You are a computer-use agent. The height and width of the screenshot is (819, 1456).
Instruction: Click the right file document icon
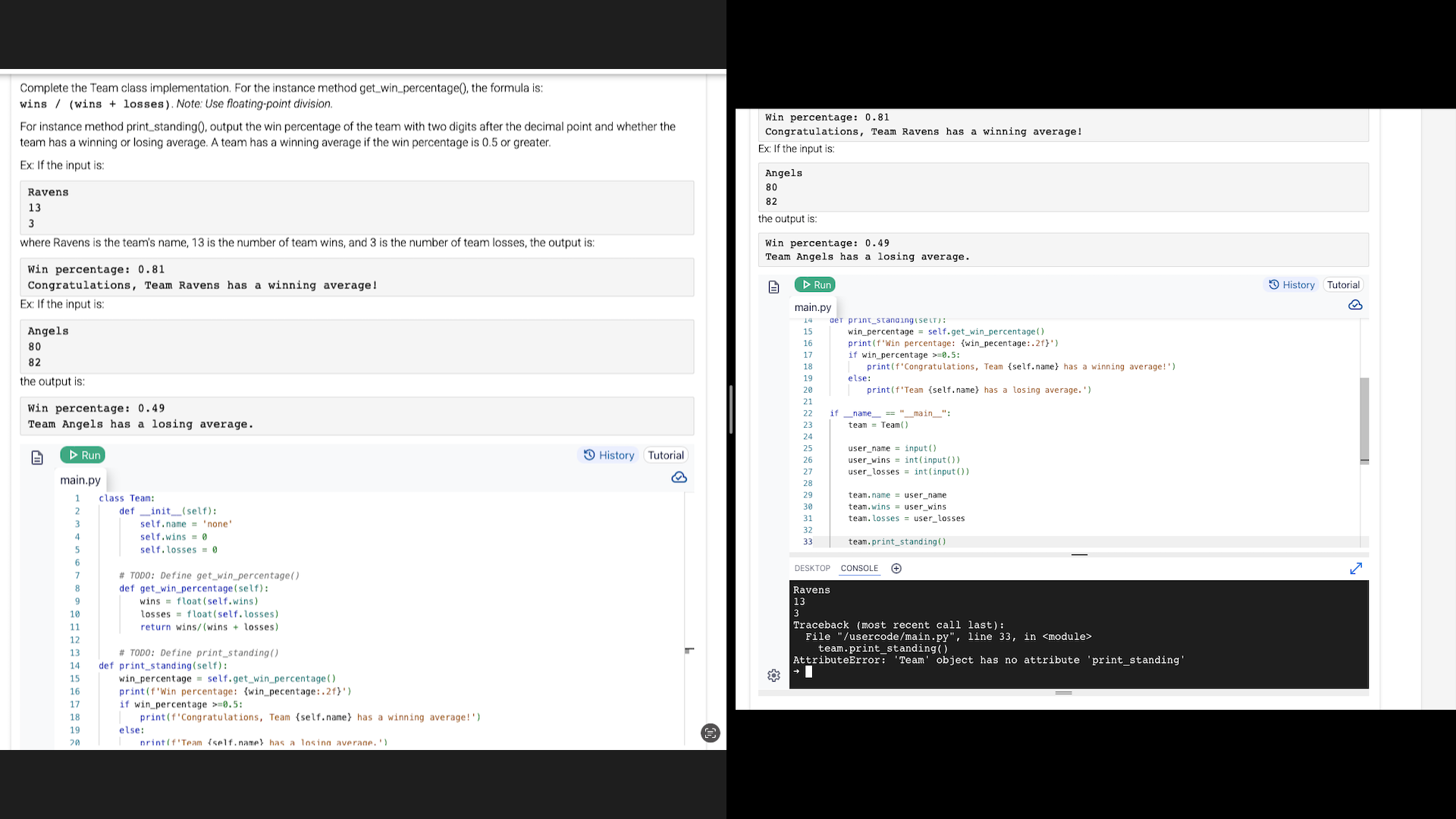tap(773, 287)
